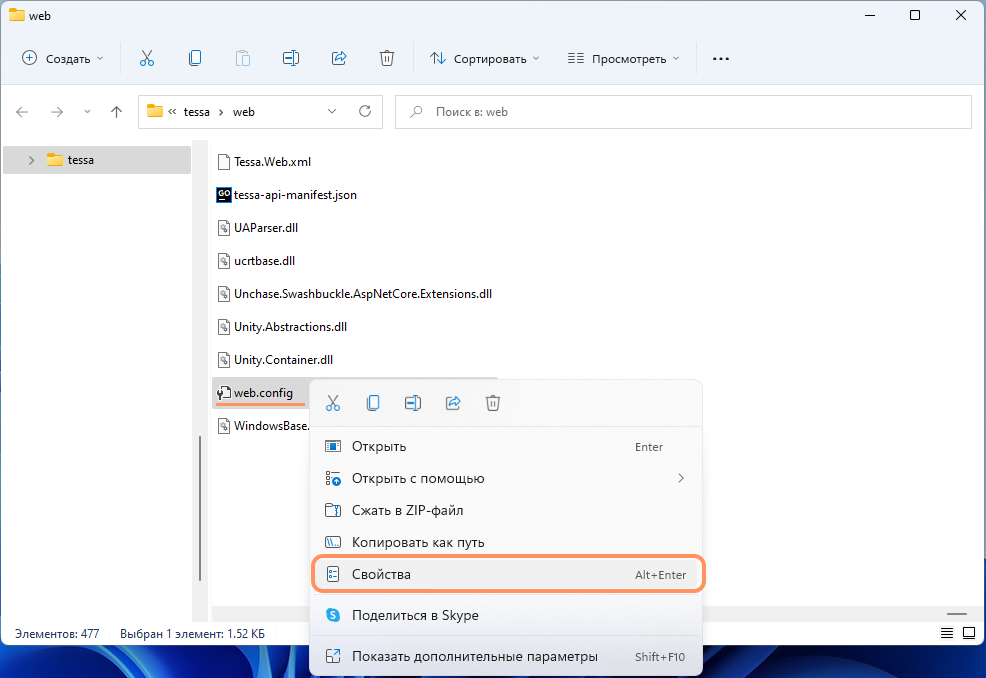Open the Просмотреть view options dropdown

tap(623, 59)
